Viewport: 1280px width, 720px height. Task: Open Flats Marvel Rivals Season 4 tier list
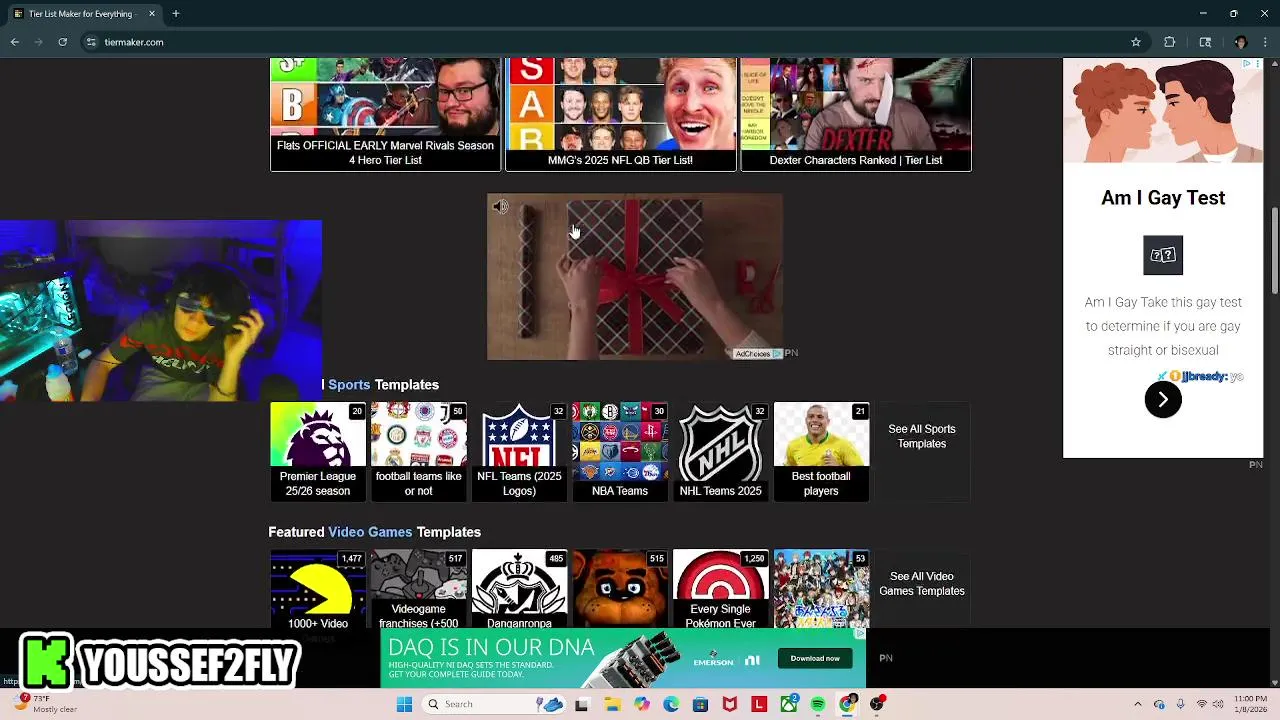[385, 114]
